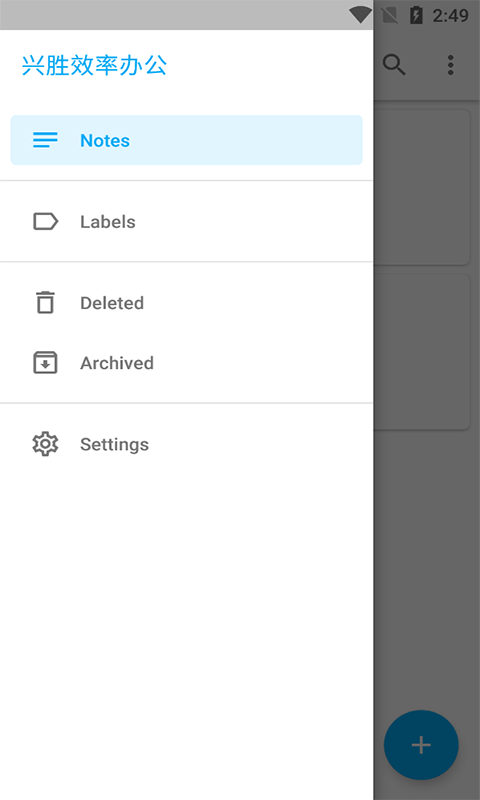Tap the second dimmed note card
This screenshot has height=800, width=480.
tap(421, 352)
